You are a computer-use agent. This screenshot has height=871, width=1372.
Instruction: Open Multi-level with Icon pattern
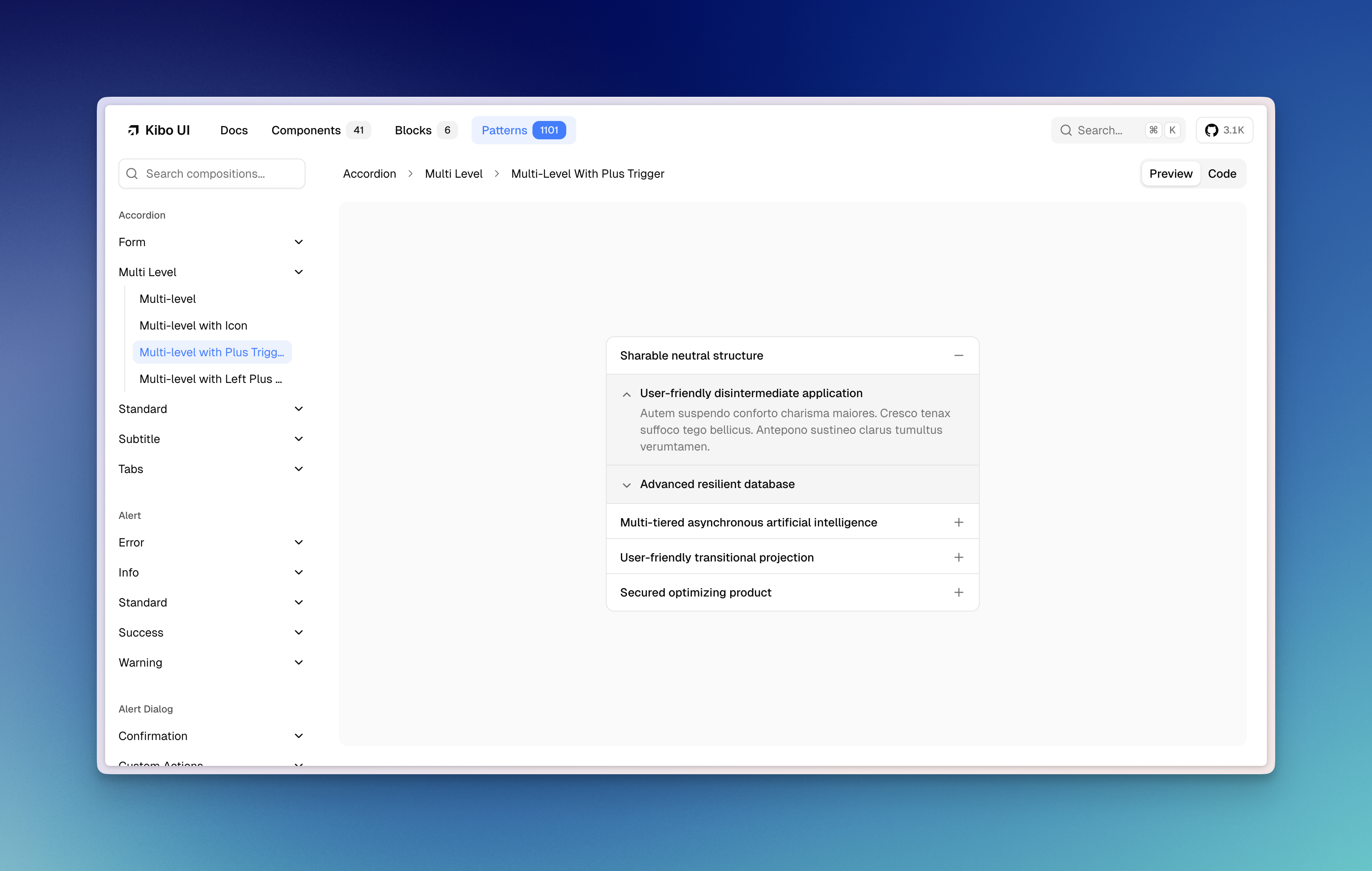pyautogui.click(x=193, y=325)
